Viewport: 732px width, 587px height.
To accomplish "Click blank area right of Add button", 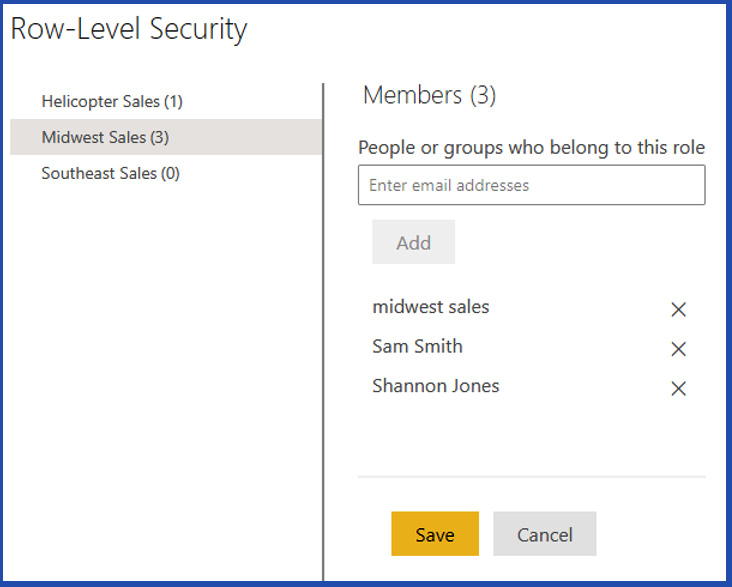I will click(580, 242).
